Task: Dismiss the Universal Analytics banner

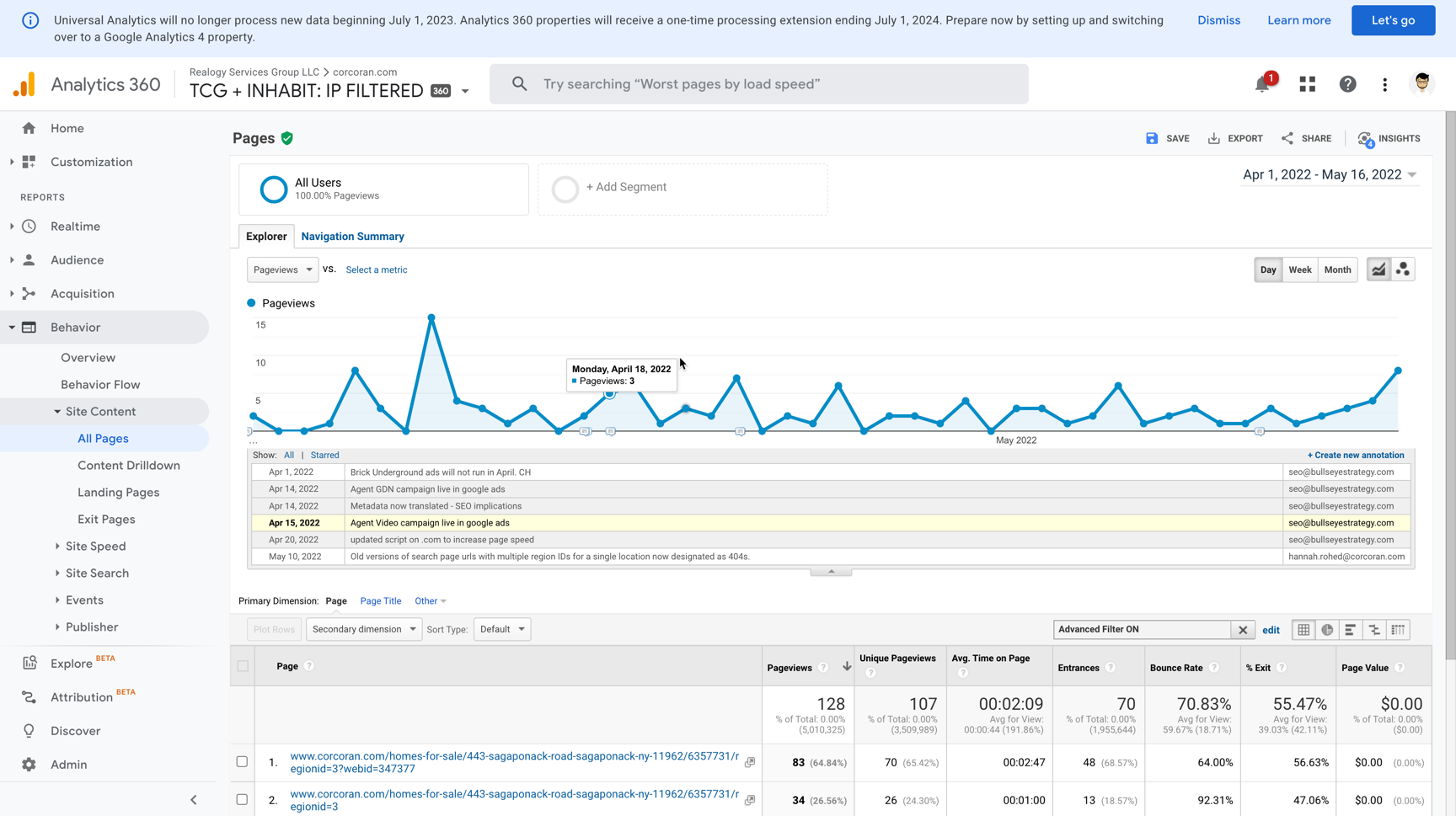Action: point(1218,20)
